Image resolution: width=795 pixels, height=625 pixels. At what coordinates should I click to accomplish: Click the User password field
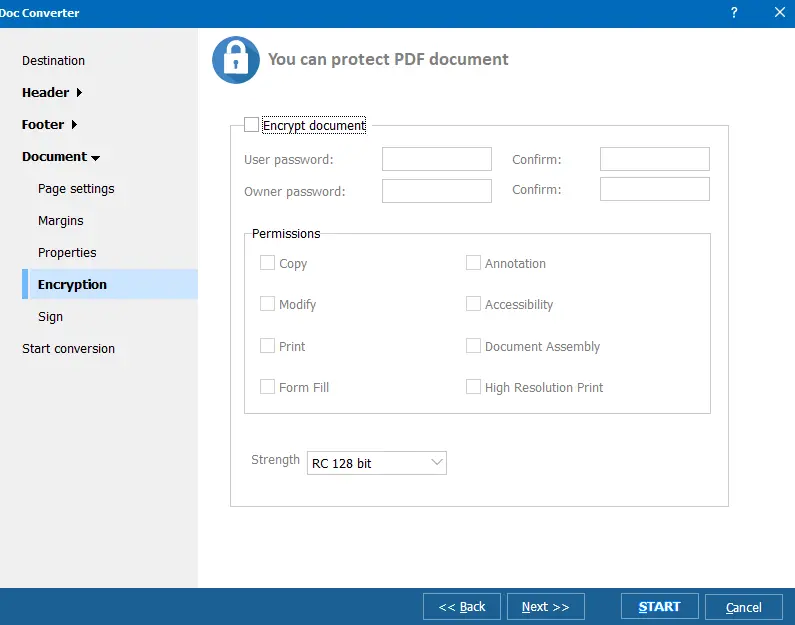pyautogui.click(x=436, y=159)
